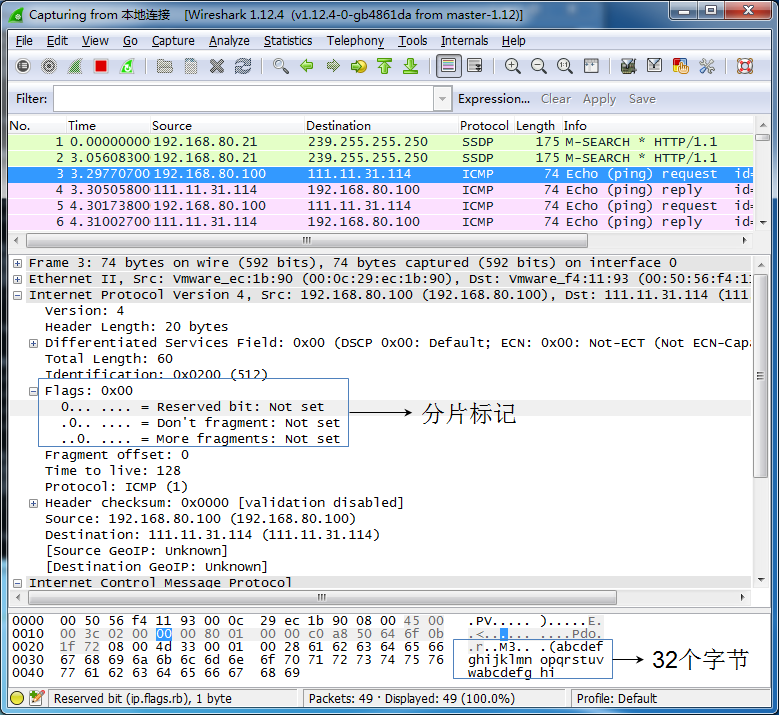
Task: Close this capture file (X icon)
Action: (x=217, y=66)
